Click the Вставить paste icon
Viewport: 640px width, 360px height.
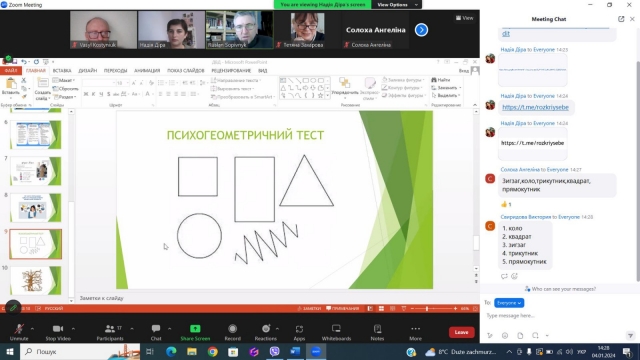pyautogui.click(x=11, y=84)
